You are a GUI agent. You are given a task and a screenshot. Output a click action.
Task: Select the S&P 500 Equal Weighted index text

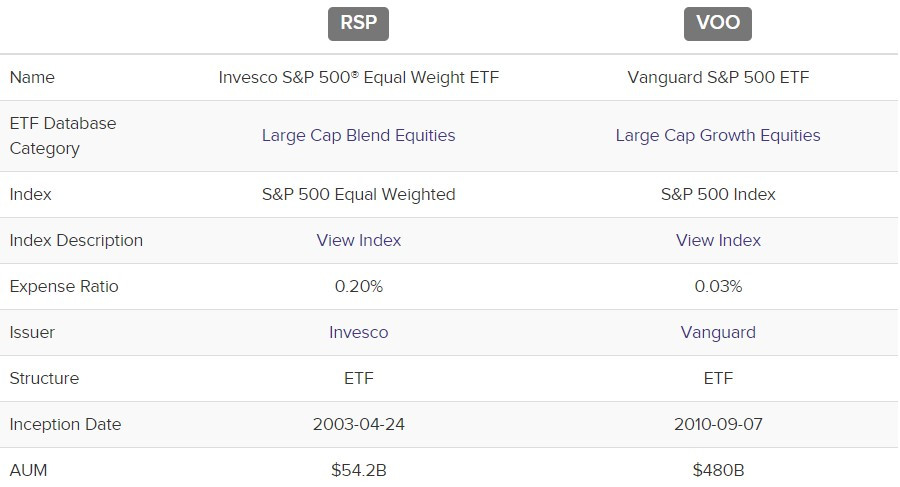point(358,194)
